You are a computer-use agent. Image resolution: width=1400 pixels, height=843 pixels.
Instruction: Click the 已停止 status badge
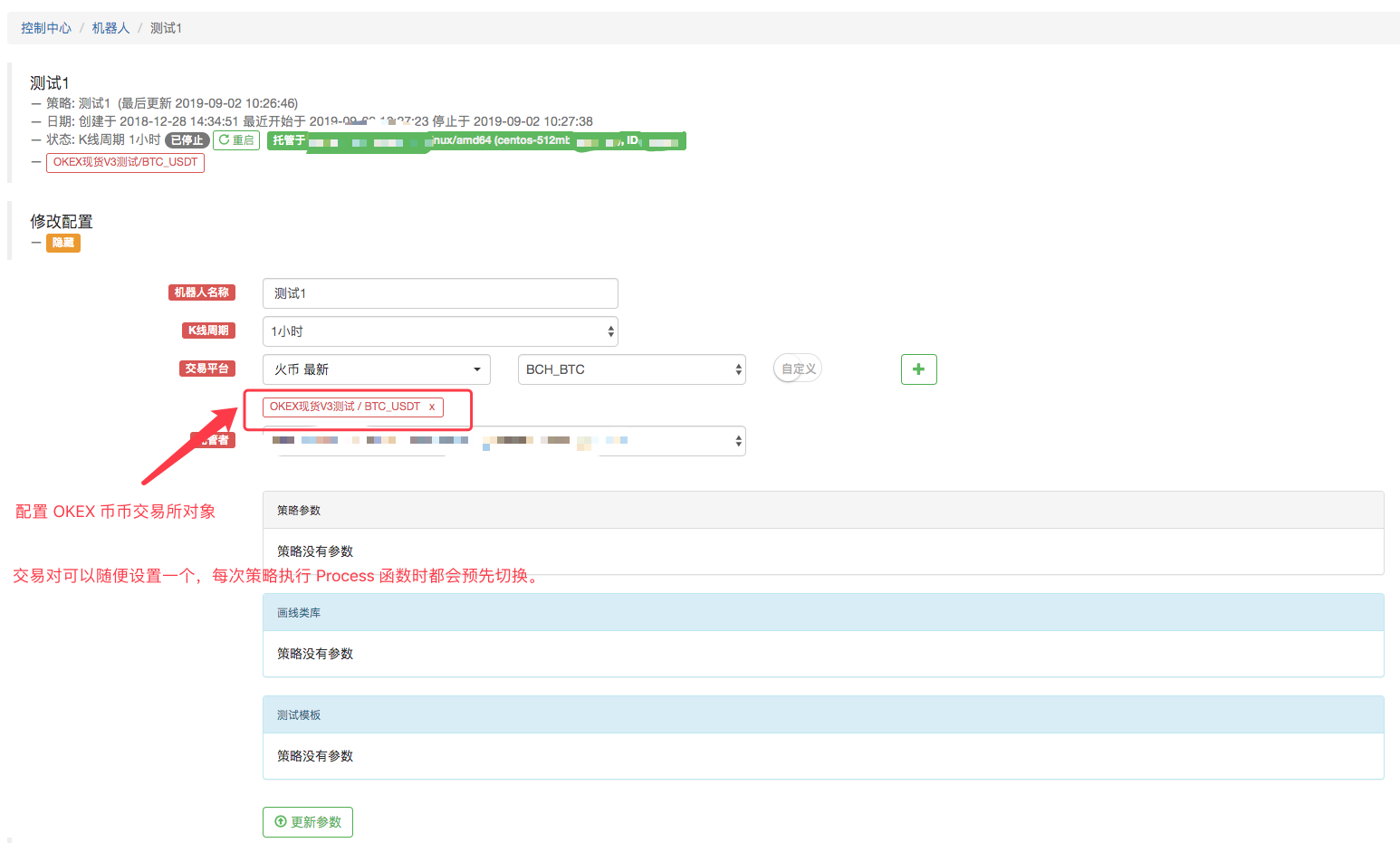point(187,140)
